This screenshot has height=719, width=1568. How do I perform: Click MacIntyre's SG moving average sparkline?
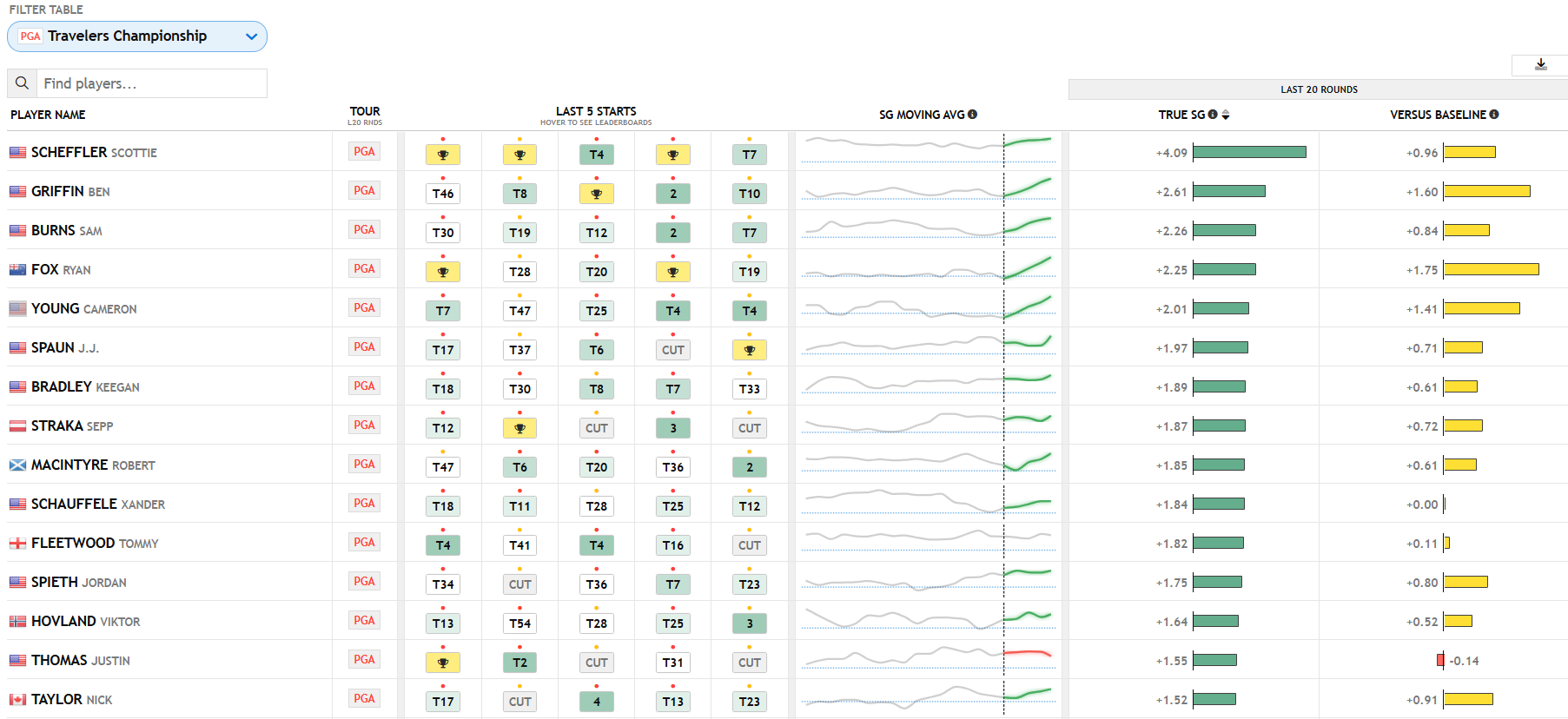pos(928,463)
